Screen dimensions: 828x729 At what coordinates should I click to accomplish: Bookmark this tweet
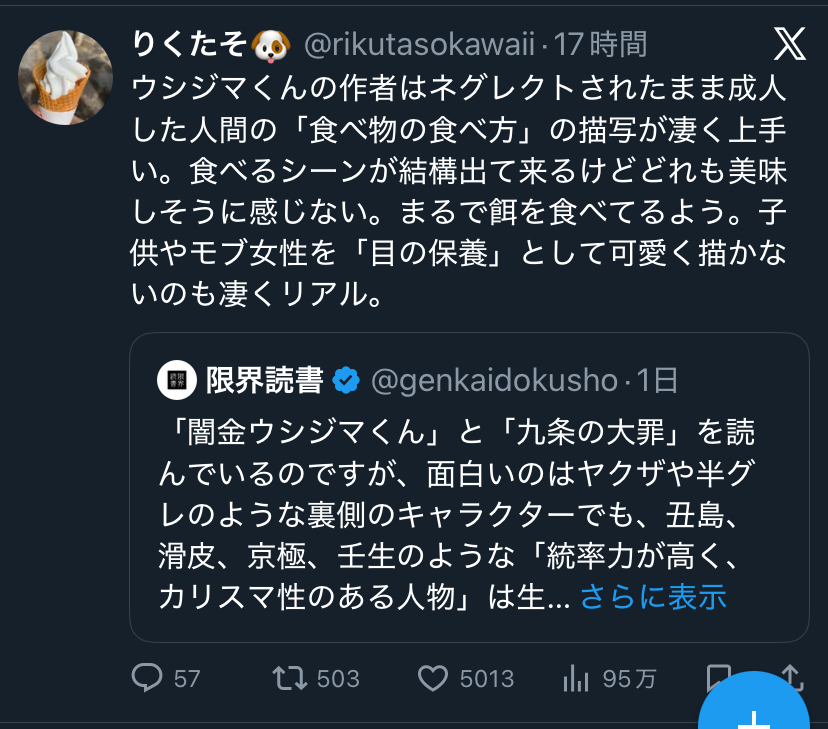(716, 676)
